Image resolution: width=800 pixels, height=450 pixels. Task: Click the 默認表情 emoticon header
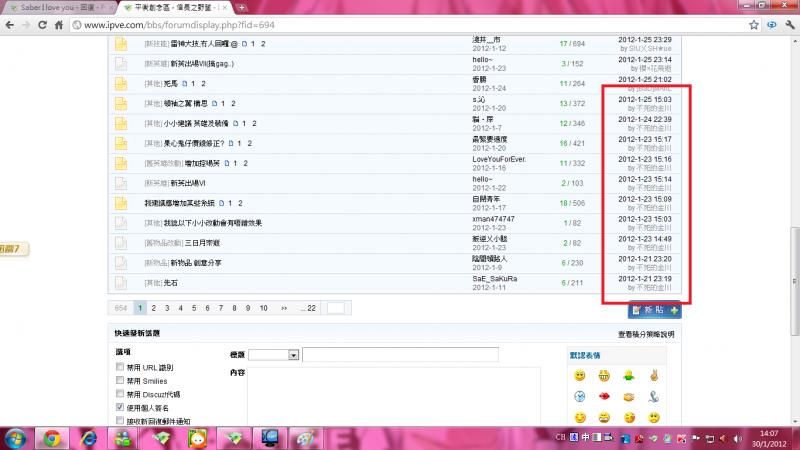[x=585, y=356]
